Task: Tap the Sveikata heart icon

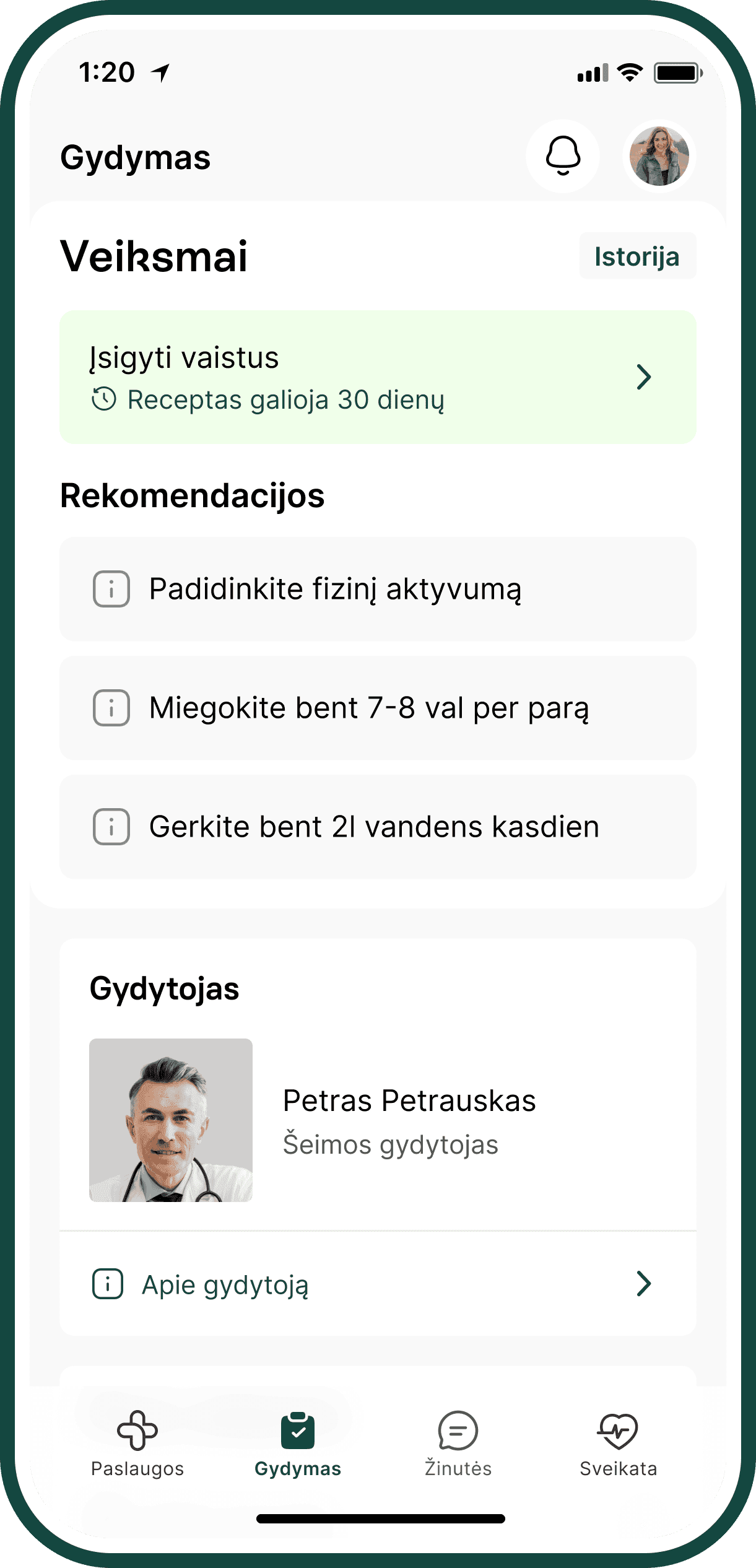Action: [618, 1431]
